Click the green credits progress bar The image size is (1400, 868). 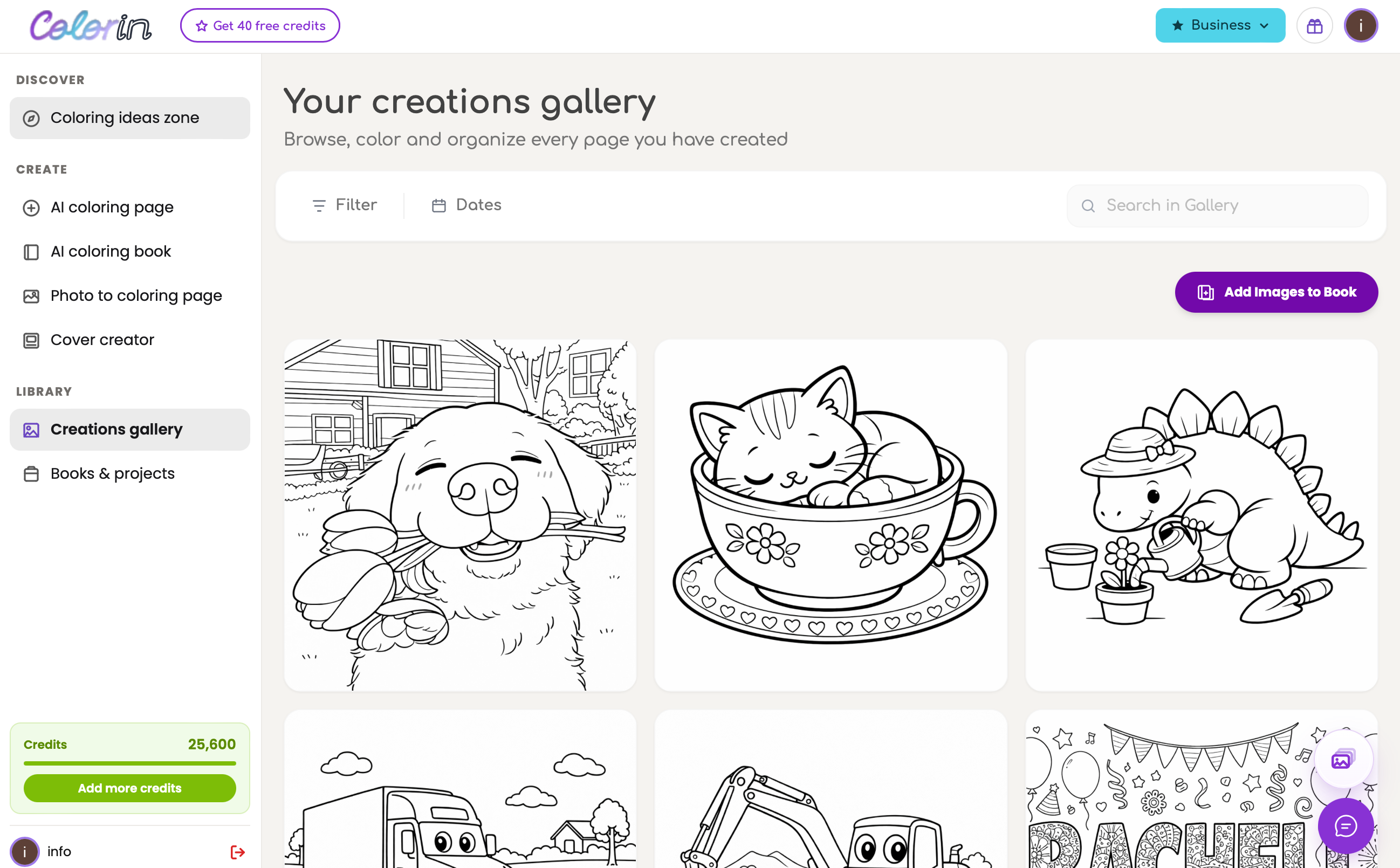point(130,763)
